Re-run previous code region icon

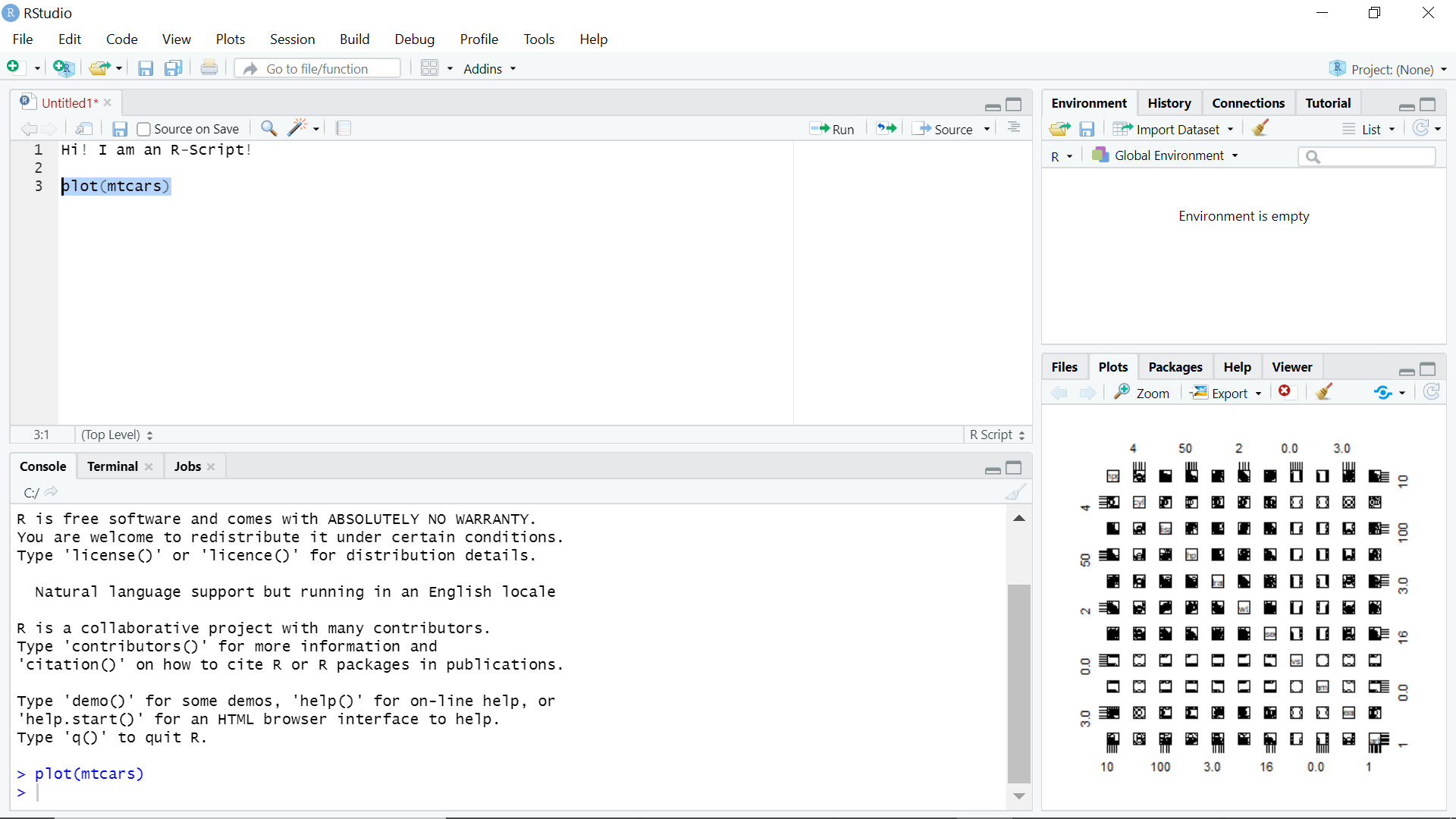[886, 128]
